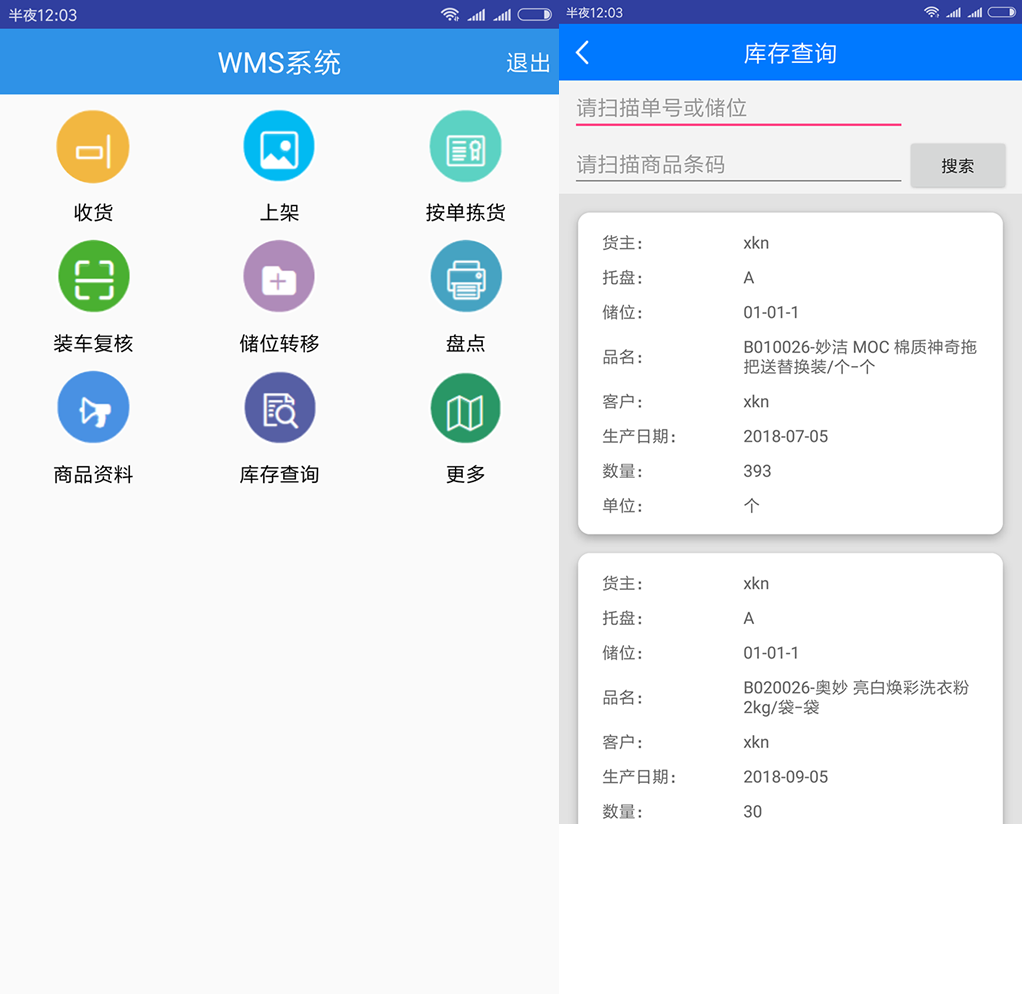This screenshot has height=994, width=1022.
Task: Tap the quantity value 30
Action: (752, 811)
